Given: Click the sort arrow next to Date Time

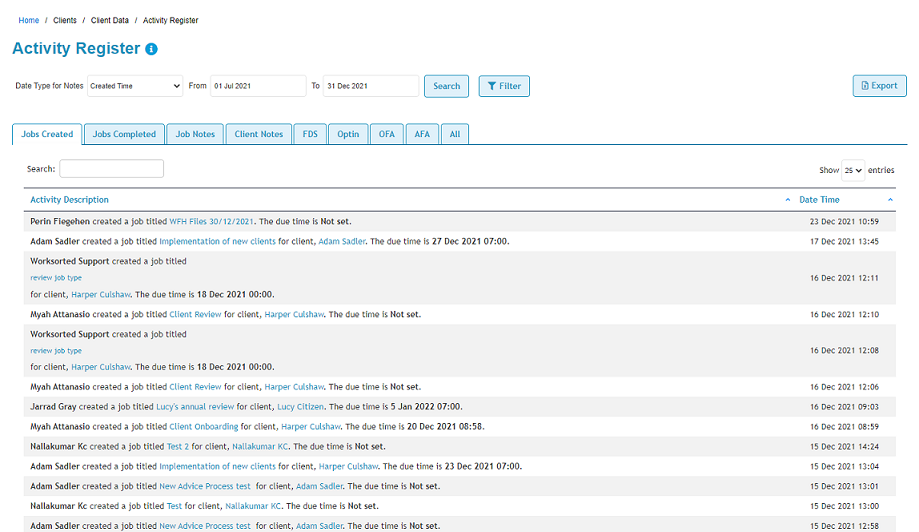Looking at the screenshot, I should tap(890, 200).
